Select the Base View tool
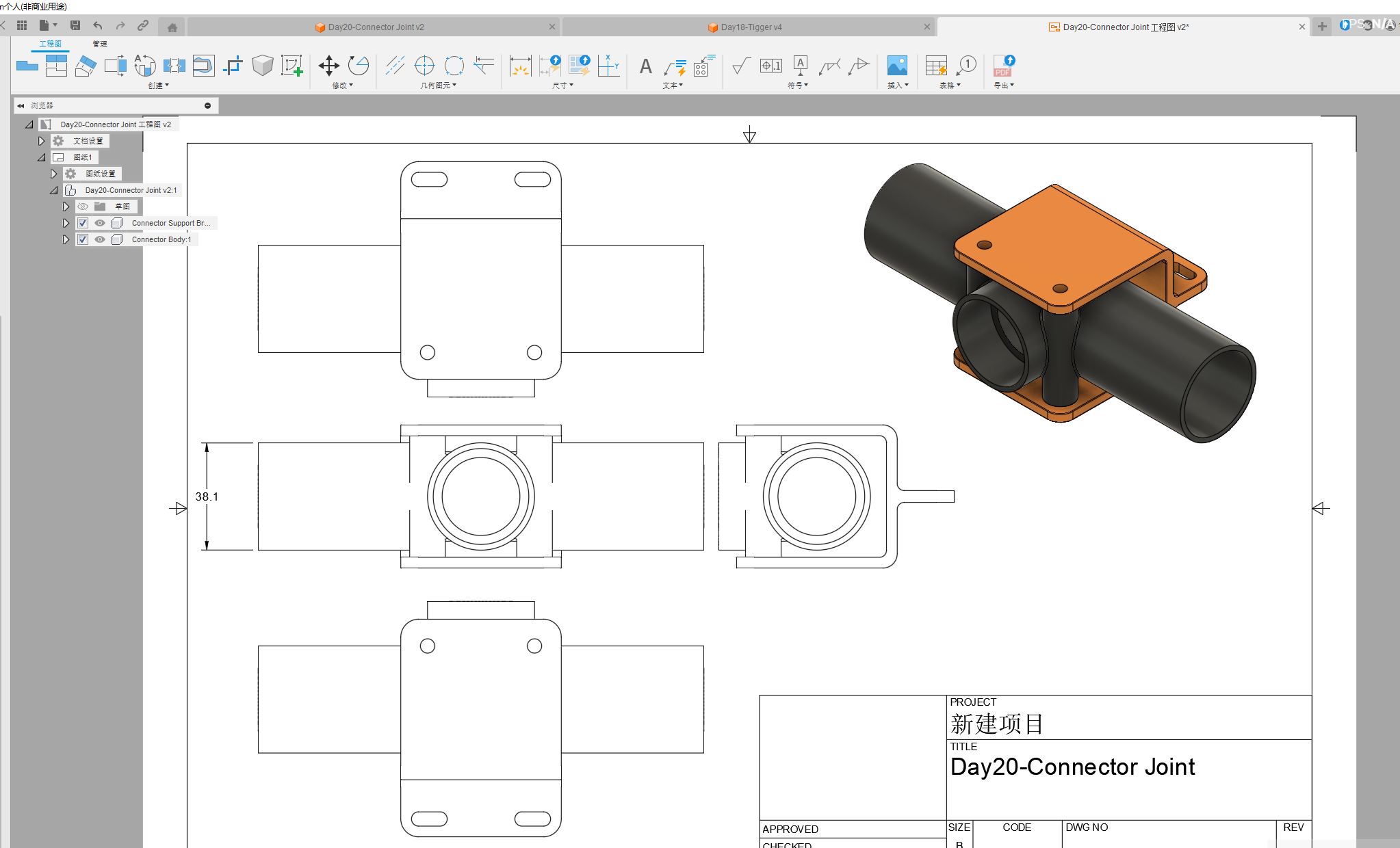This screenshot has width=1400, height=848. [27, 66]
